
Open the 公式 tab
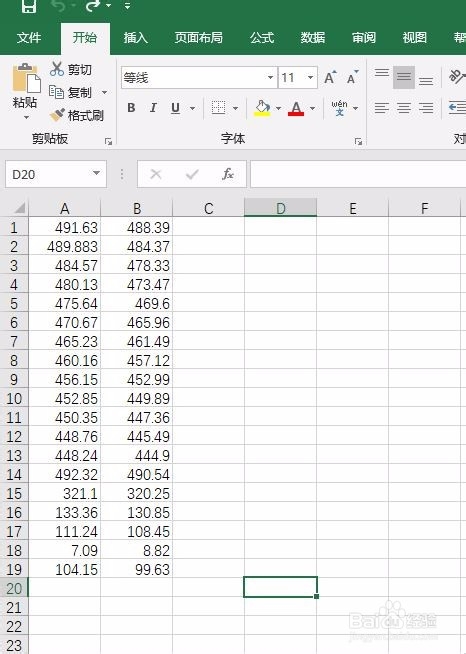pyautogui.click(x=262, y=38)
